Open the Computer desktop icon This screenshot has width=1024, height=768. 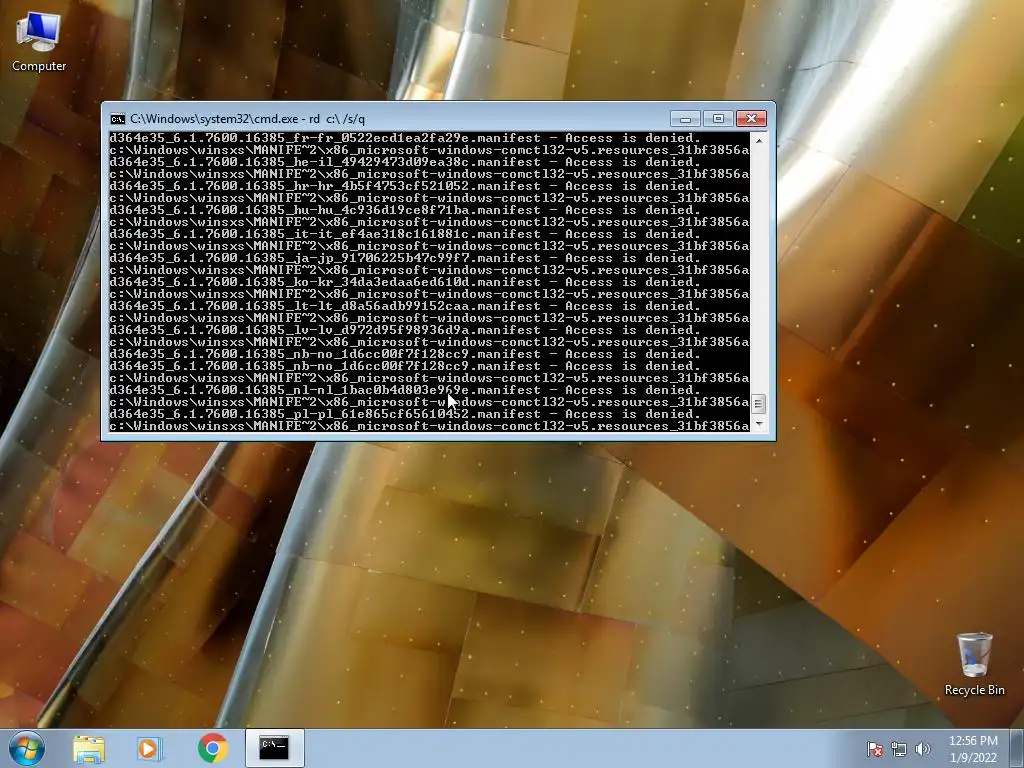pyautogui.click(x=39, y=42)
